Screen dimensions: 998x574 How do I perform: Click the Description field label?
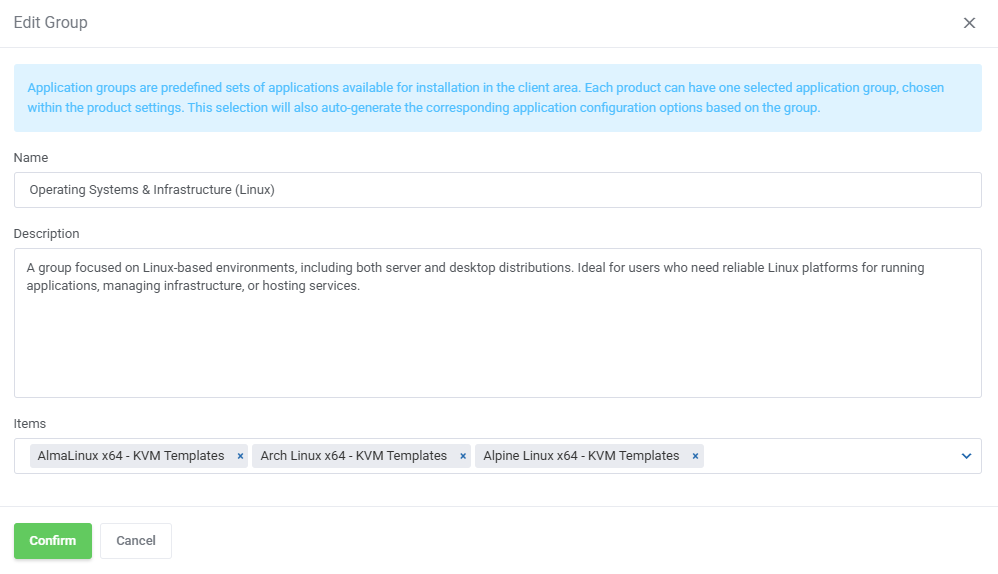point(47,234)
